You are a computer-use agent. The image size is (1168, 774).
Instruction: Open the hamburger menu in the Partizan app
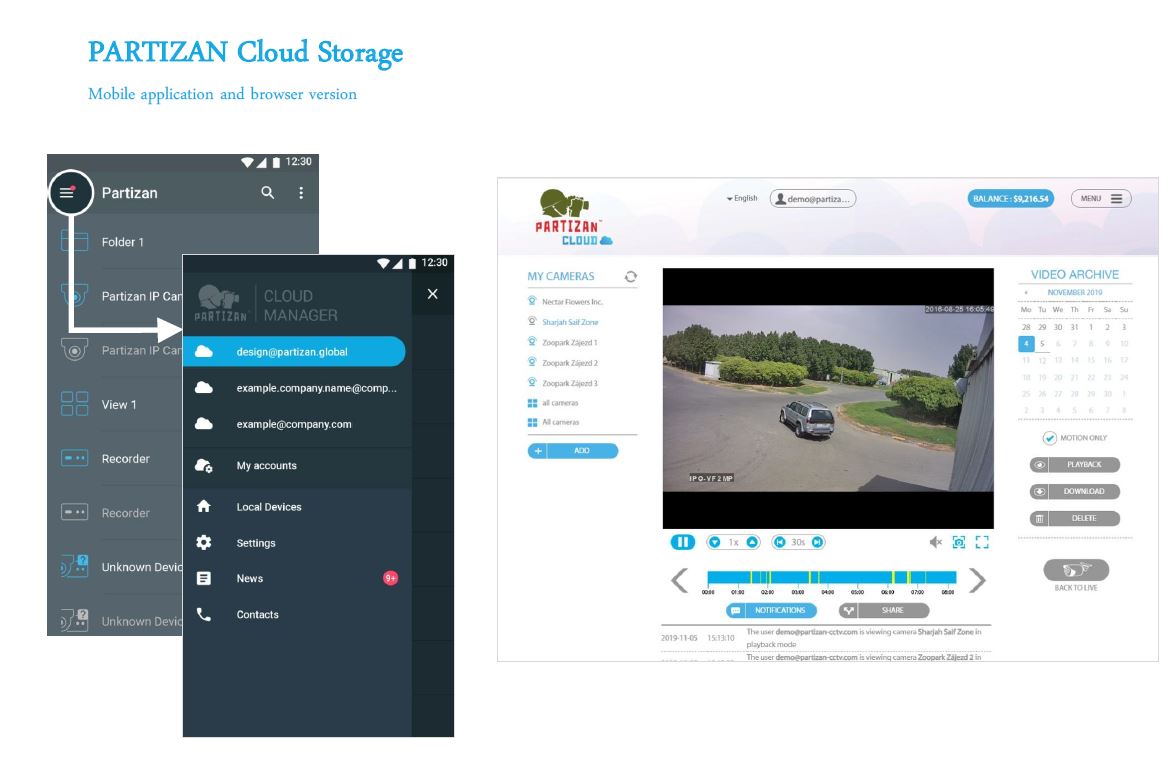pyautogui.click(x=67, y=192)
